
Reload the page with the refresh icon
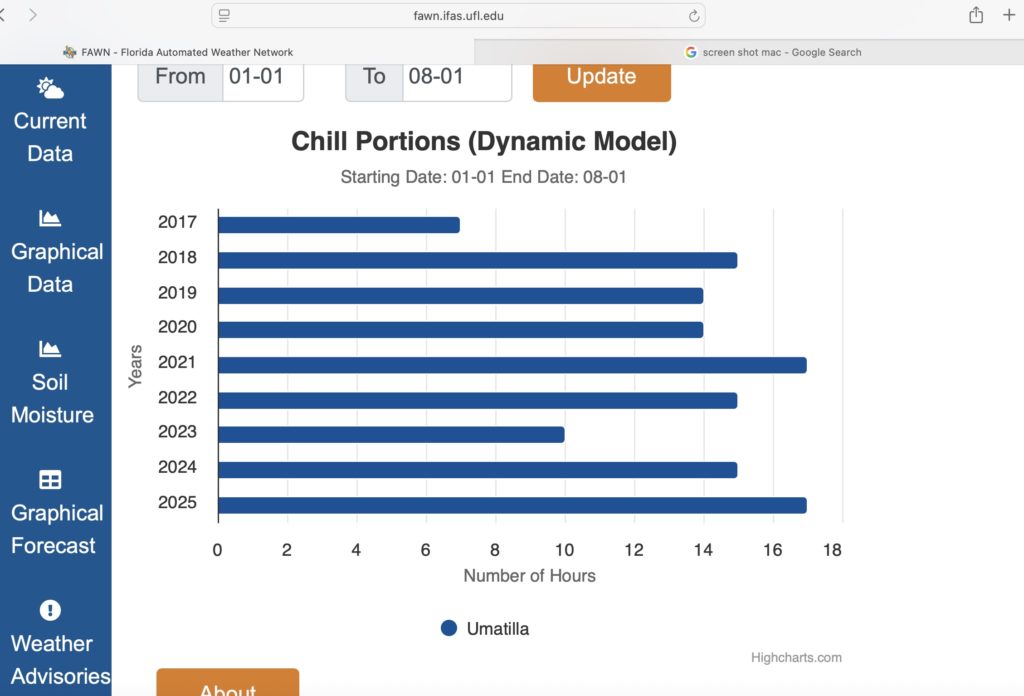tap(693, 15)
